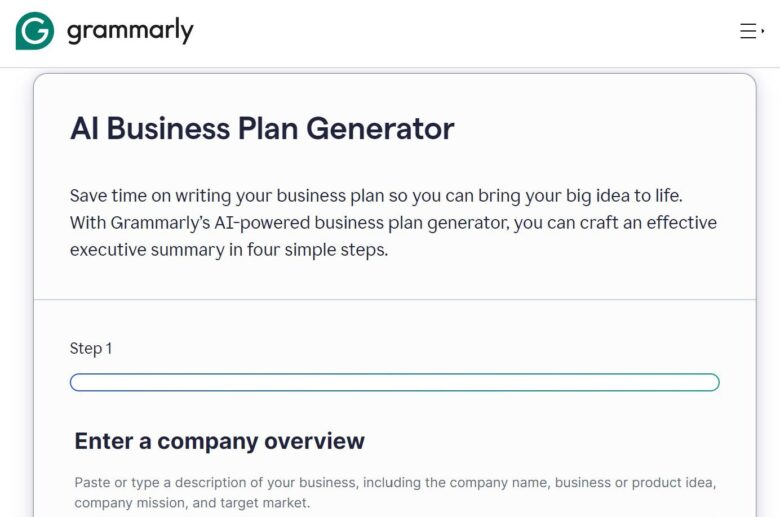Click the word 'overview' in the section heading

pyautogui.click(x=314, y=441)
